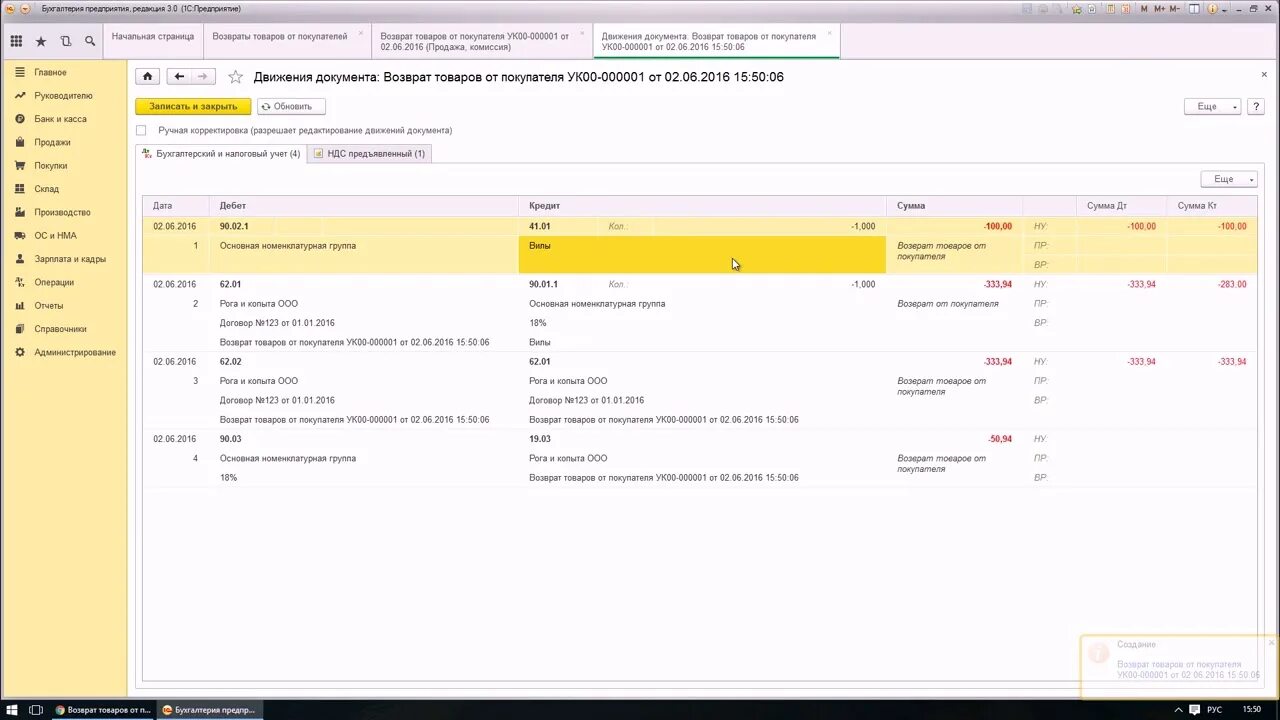Open Продажи section in sidebar
Screen dimensions: 1280x720
click(x=52, y=142)
